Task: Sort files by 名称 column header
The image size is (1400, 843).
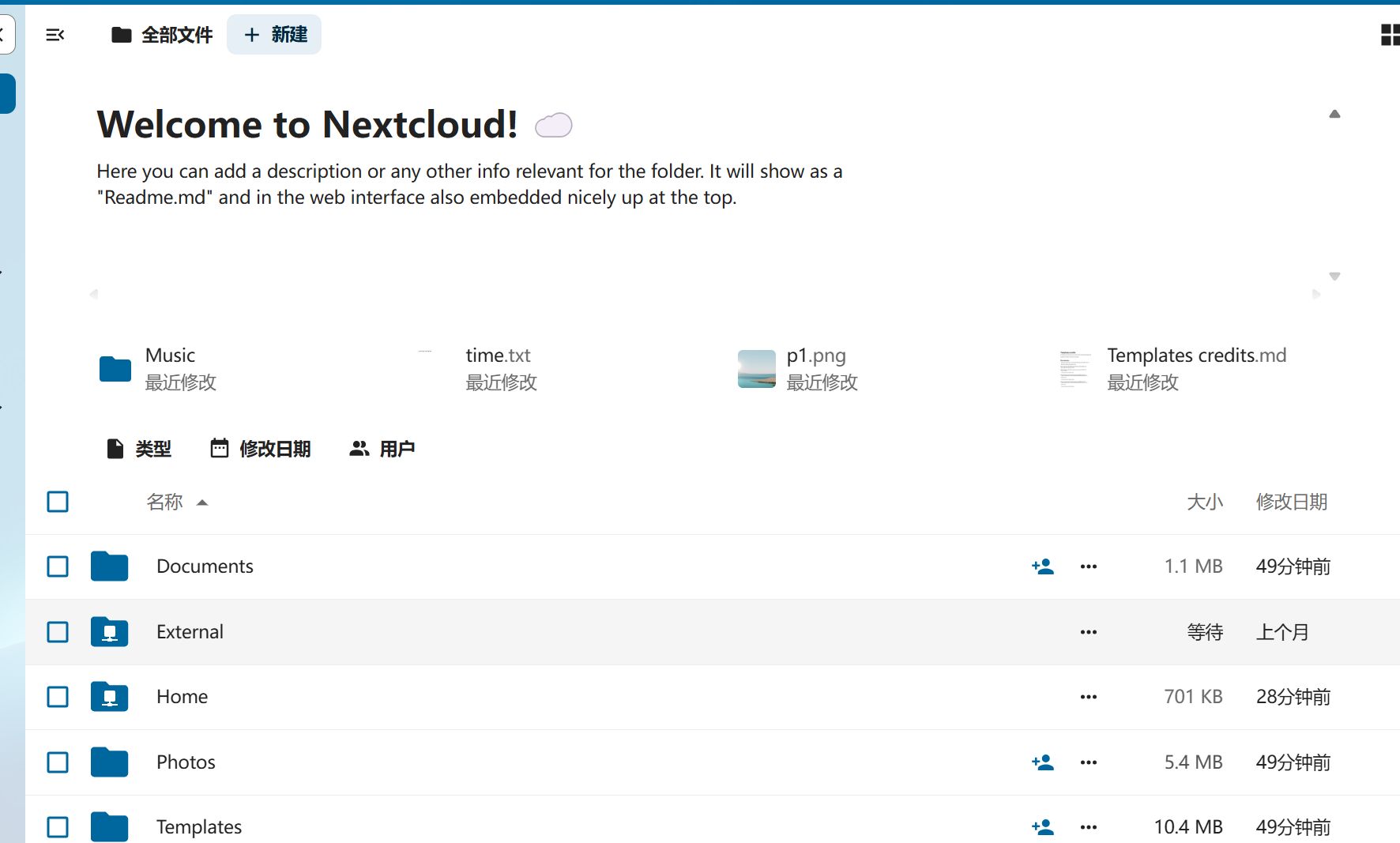Action: (x=165, y=502)
